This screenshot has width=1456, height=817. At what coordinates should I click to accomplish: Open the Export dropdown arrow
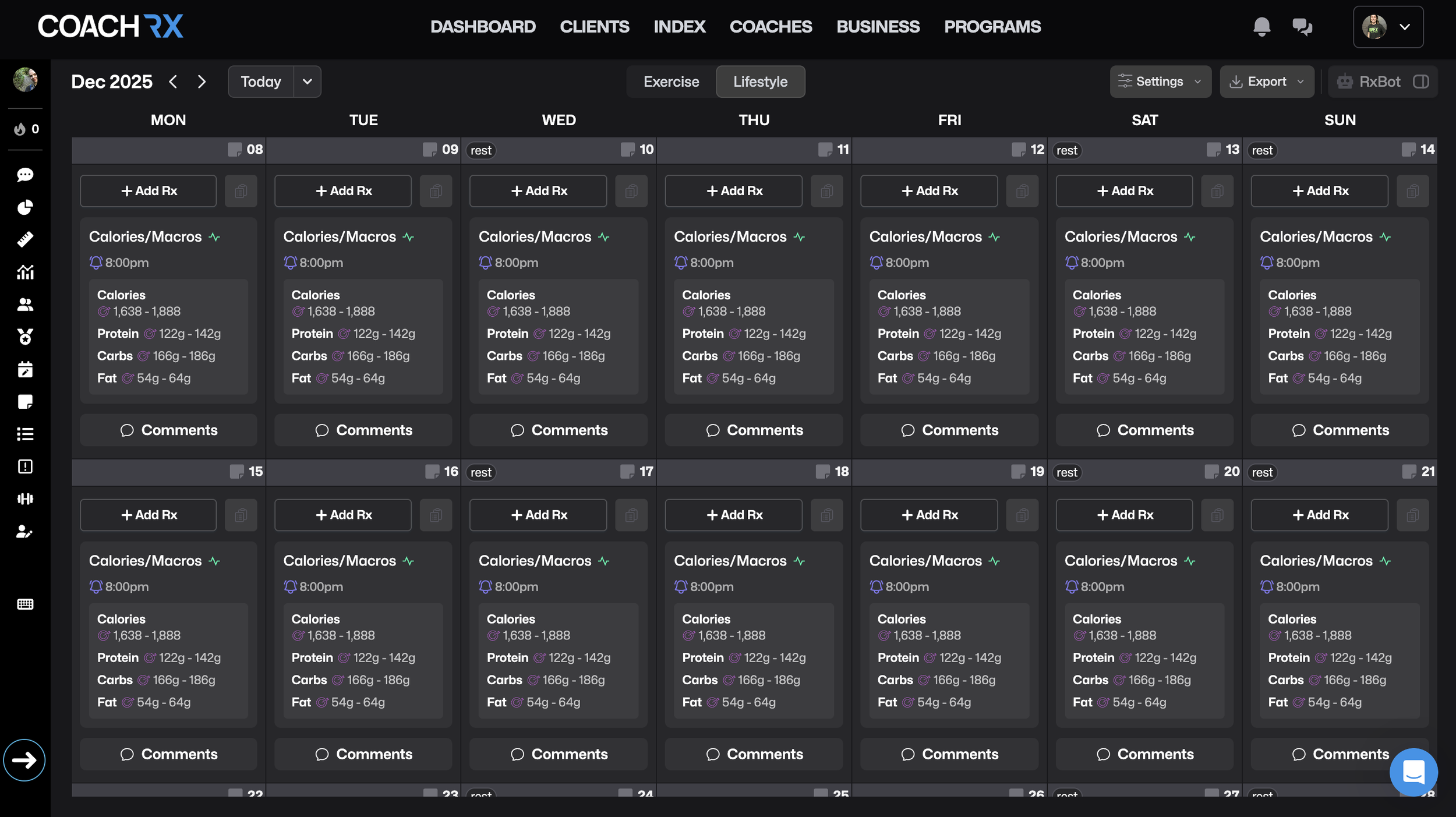[x=1302, y=82]
